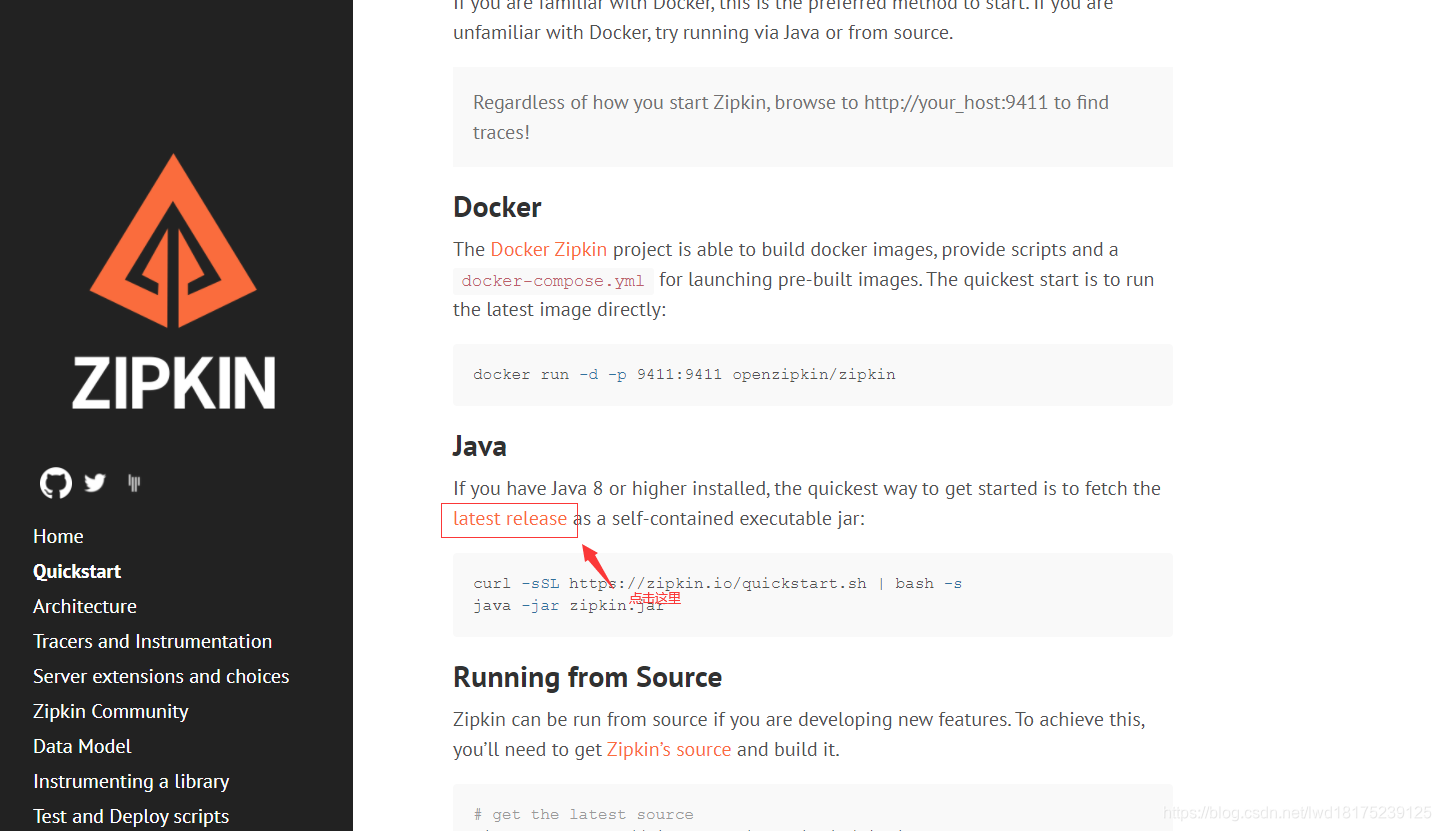Follow the Docker Zipkin link
1441x831 pixels.
[549, 249]
